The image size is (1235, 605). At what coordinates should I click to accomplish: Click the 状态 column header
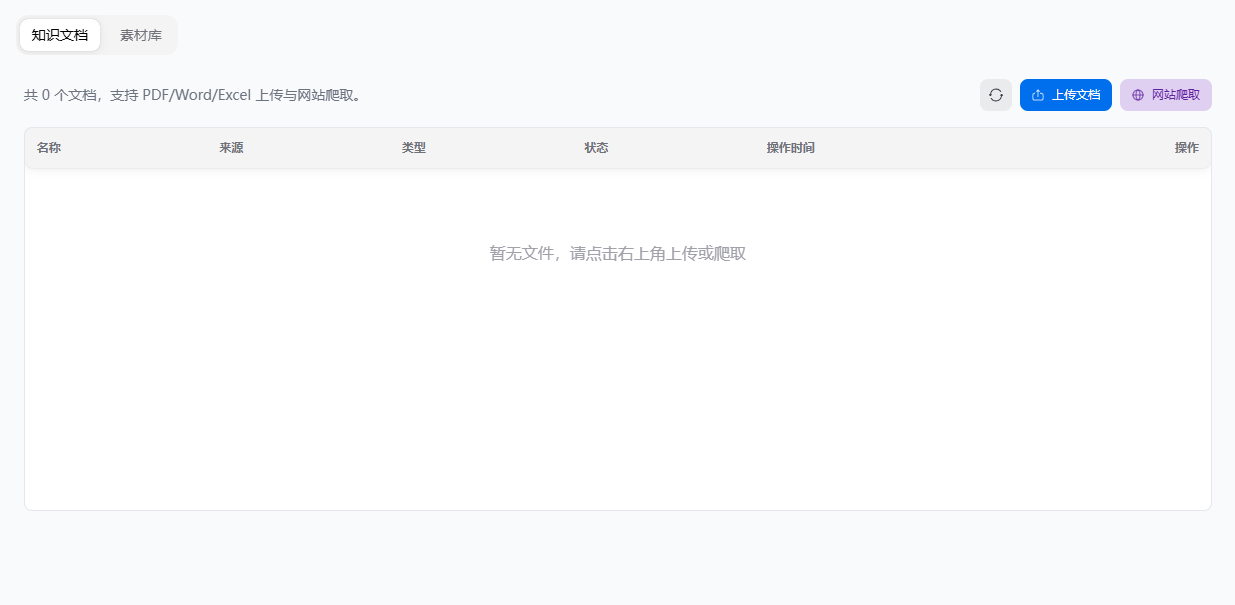coord(596,148)
